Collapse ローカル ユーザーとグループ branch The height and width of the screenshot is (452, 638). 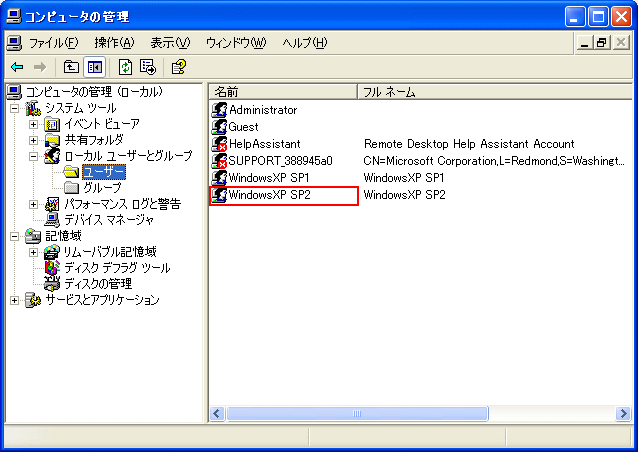click(33, 156)
